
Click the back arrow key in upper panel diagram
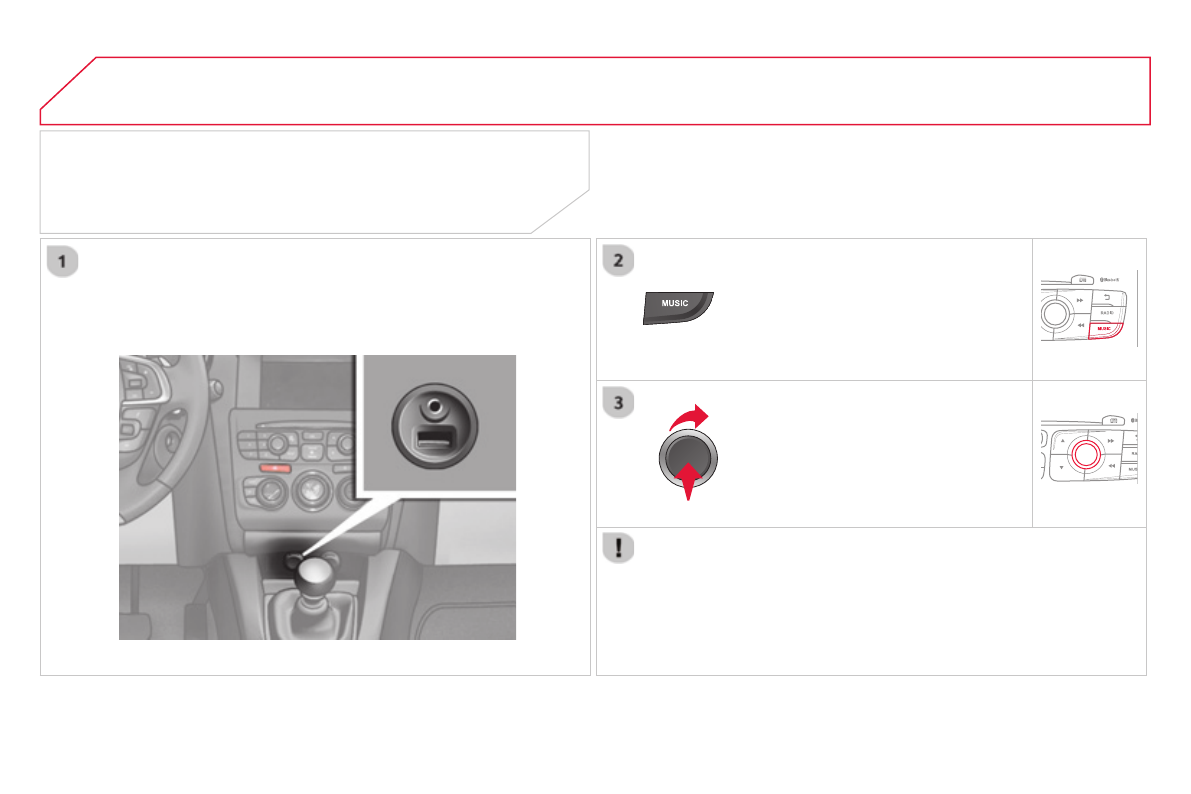click(x=1107, y=297)
